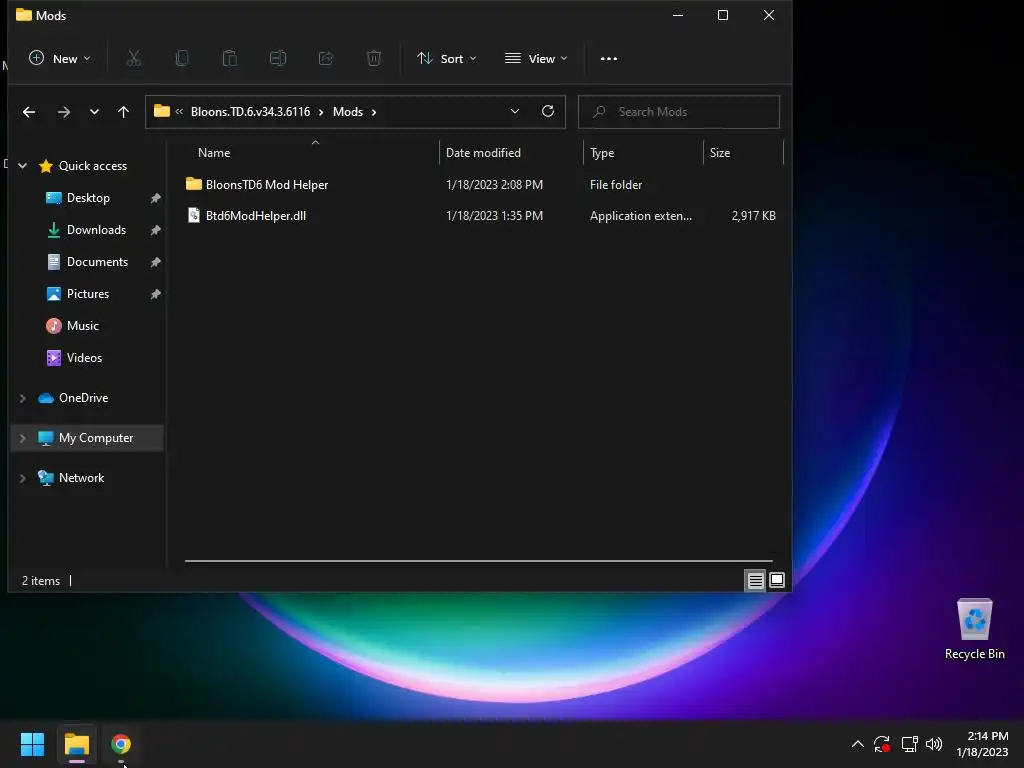Click the Cut scissors icon

(x=133, y=59)
